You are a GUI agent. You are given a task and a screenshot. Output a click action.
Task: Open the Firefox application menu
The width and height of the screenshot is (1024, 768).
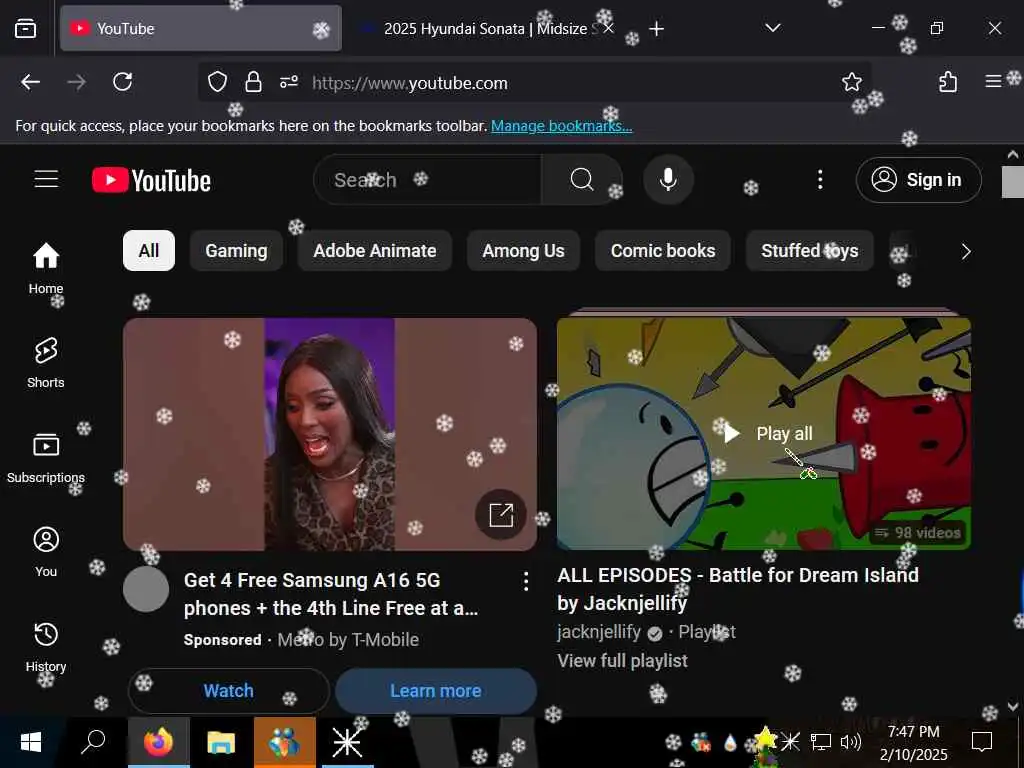[993, 81]
